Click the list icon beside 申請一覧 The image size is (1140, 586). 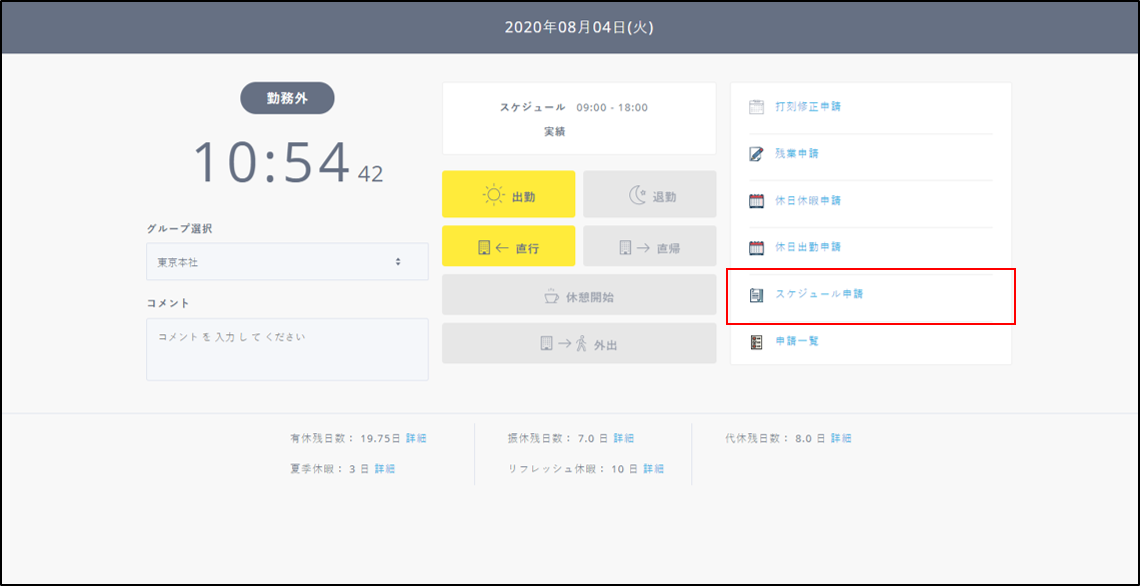(x=756, y=342)
